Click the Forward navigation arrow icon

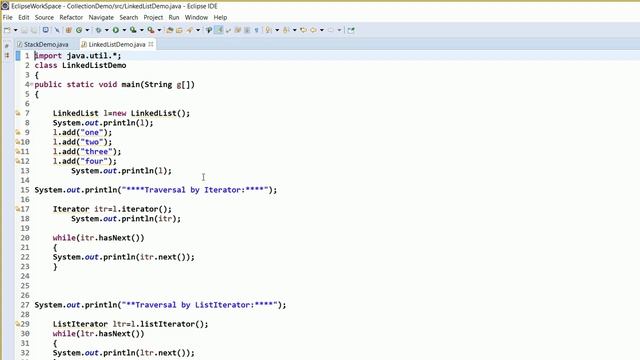point(331,30)
